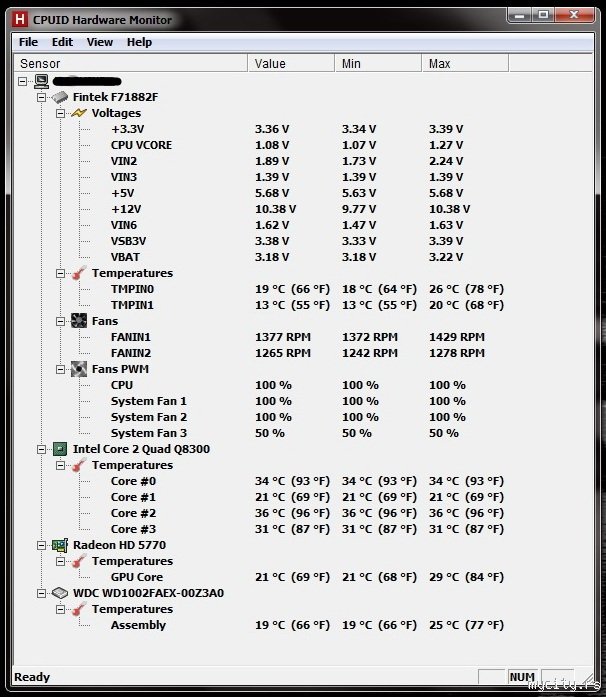606x697 pixels.
Task: Click the Min column header
Action: point(378,64)
